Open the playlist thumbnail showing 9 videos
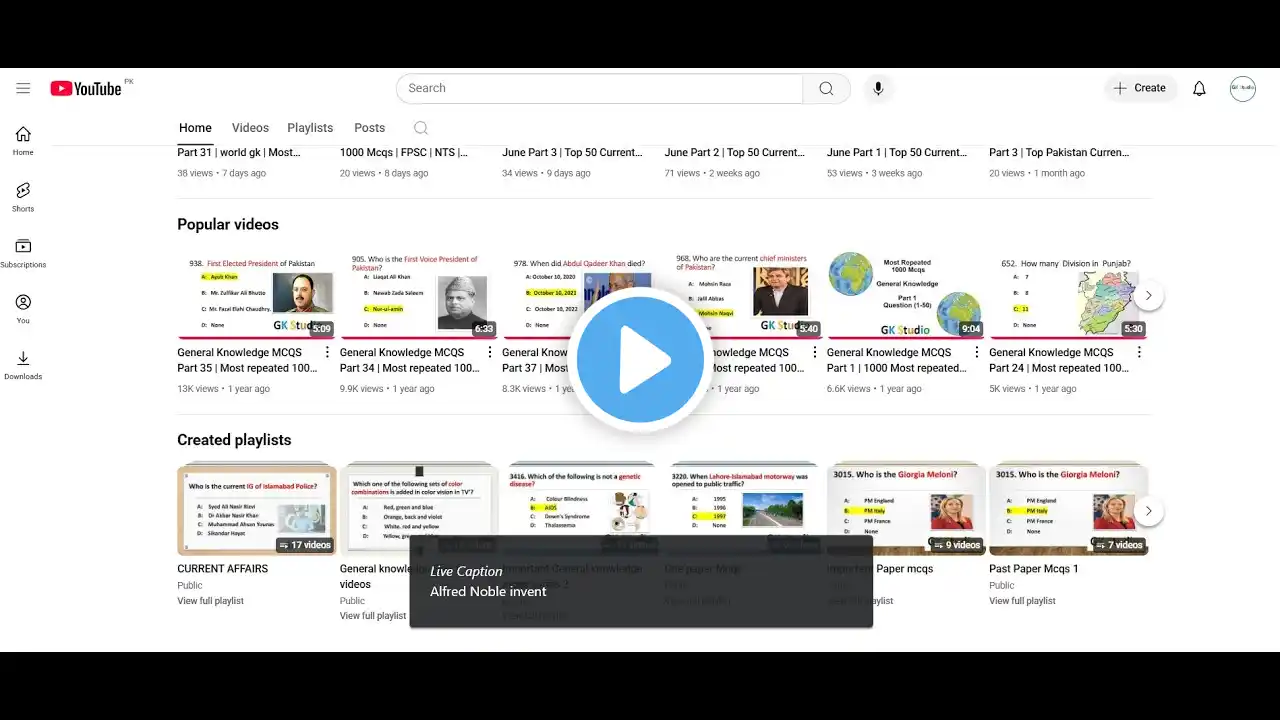1280x720 pixels. click(x=906, y=510)
